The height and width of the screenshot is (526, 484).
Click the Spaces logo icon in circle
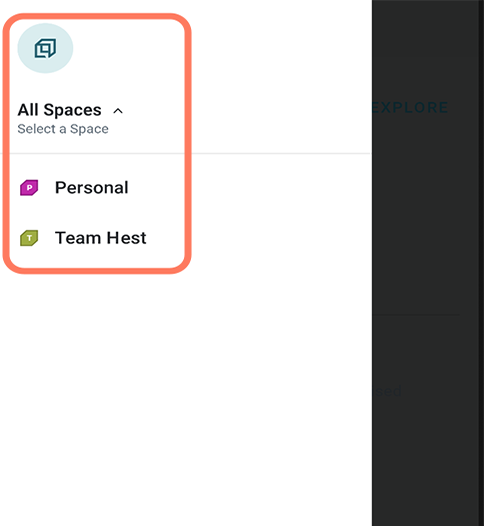[x=45, y=48]
